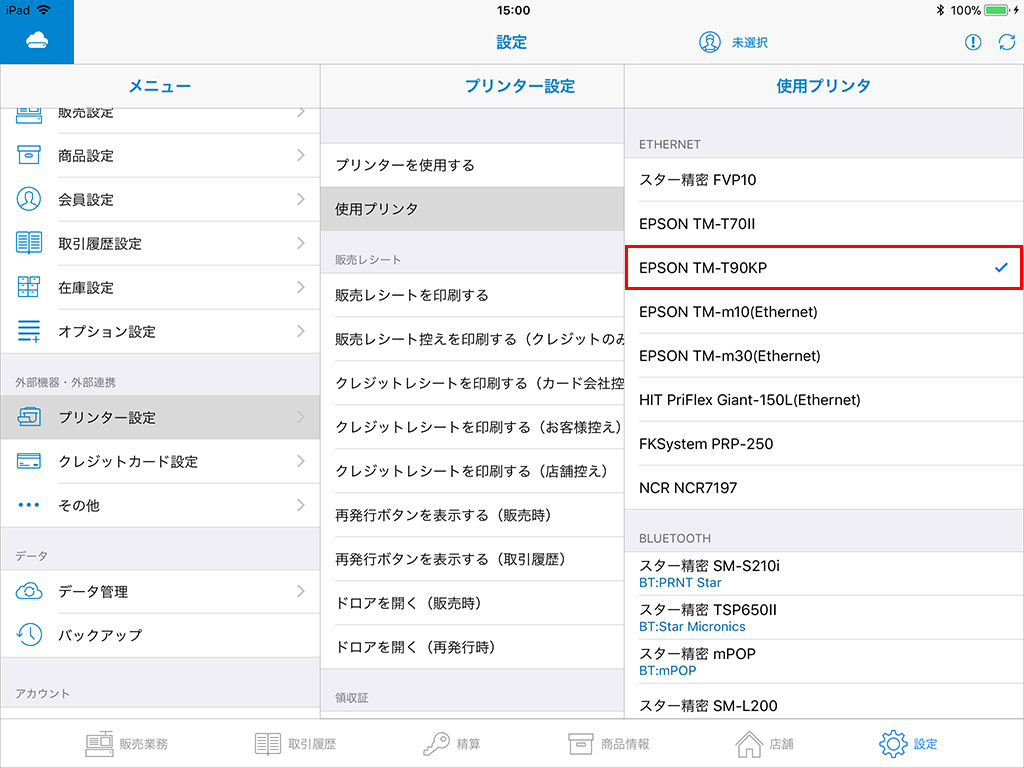Open クレジットカード設定 submenu

[x=160, y=461]
